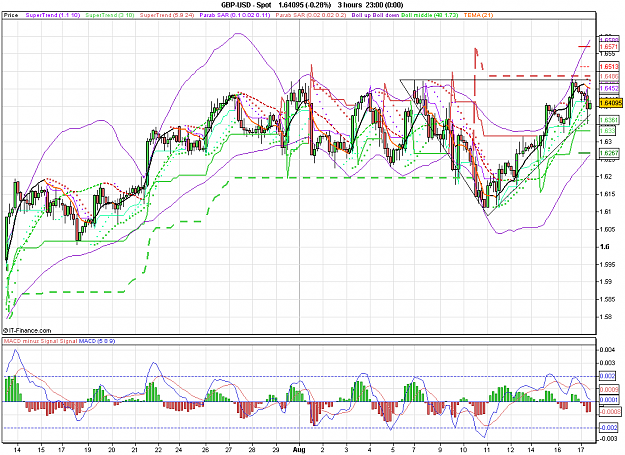
Task: Click the green 1.6267 price tag
Action: click(609, 153)
